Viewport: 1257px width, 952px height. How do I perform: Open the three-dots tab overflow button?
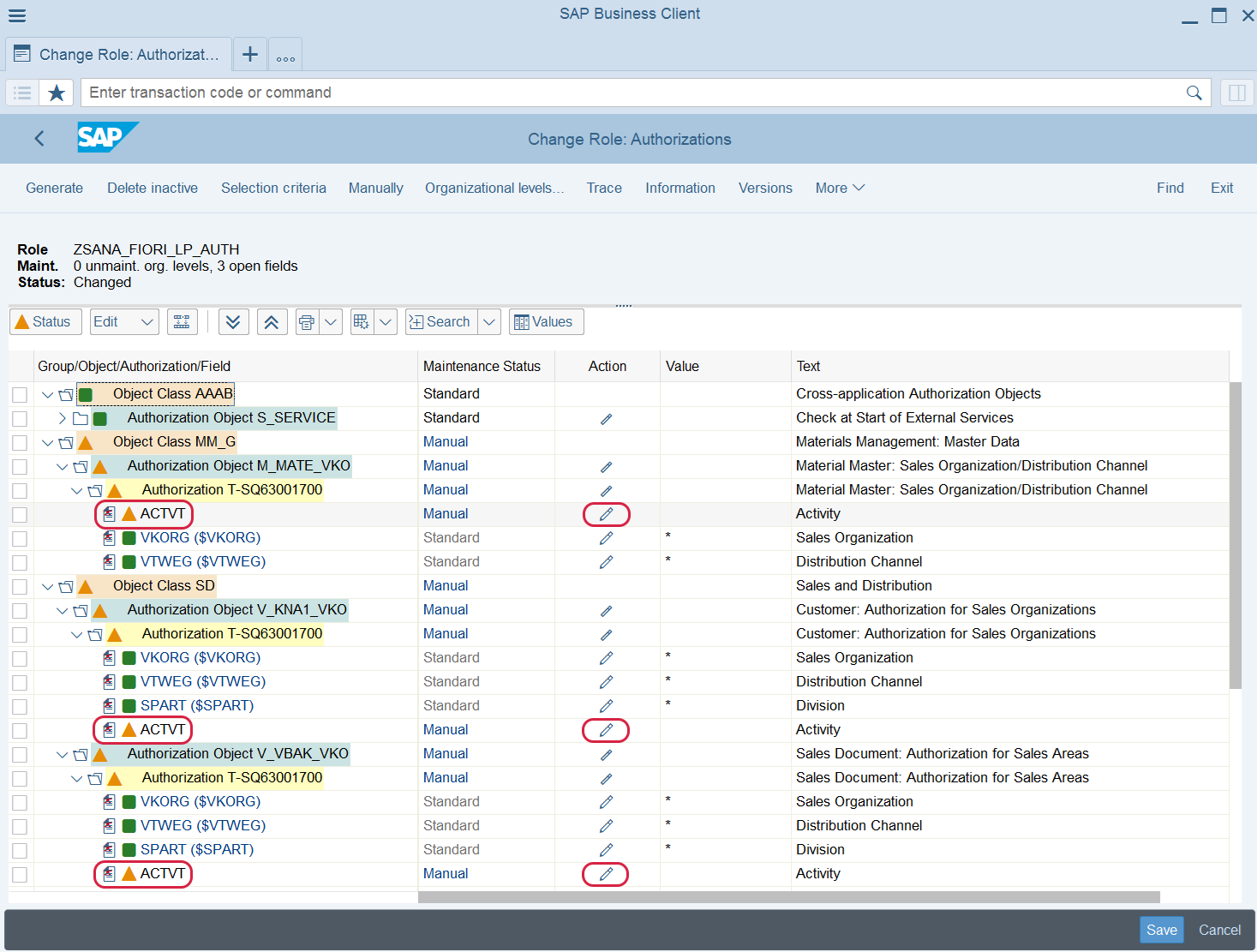pyautogui.click(x=285, y=57)
